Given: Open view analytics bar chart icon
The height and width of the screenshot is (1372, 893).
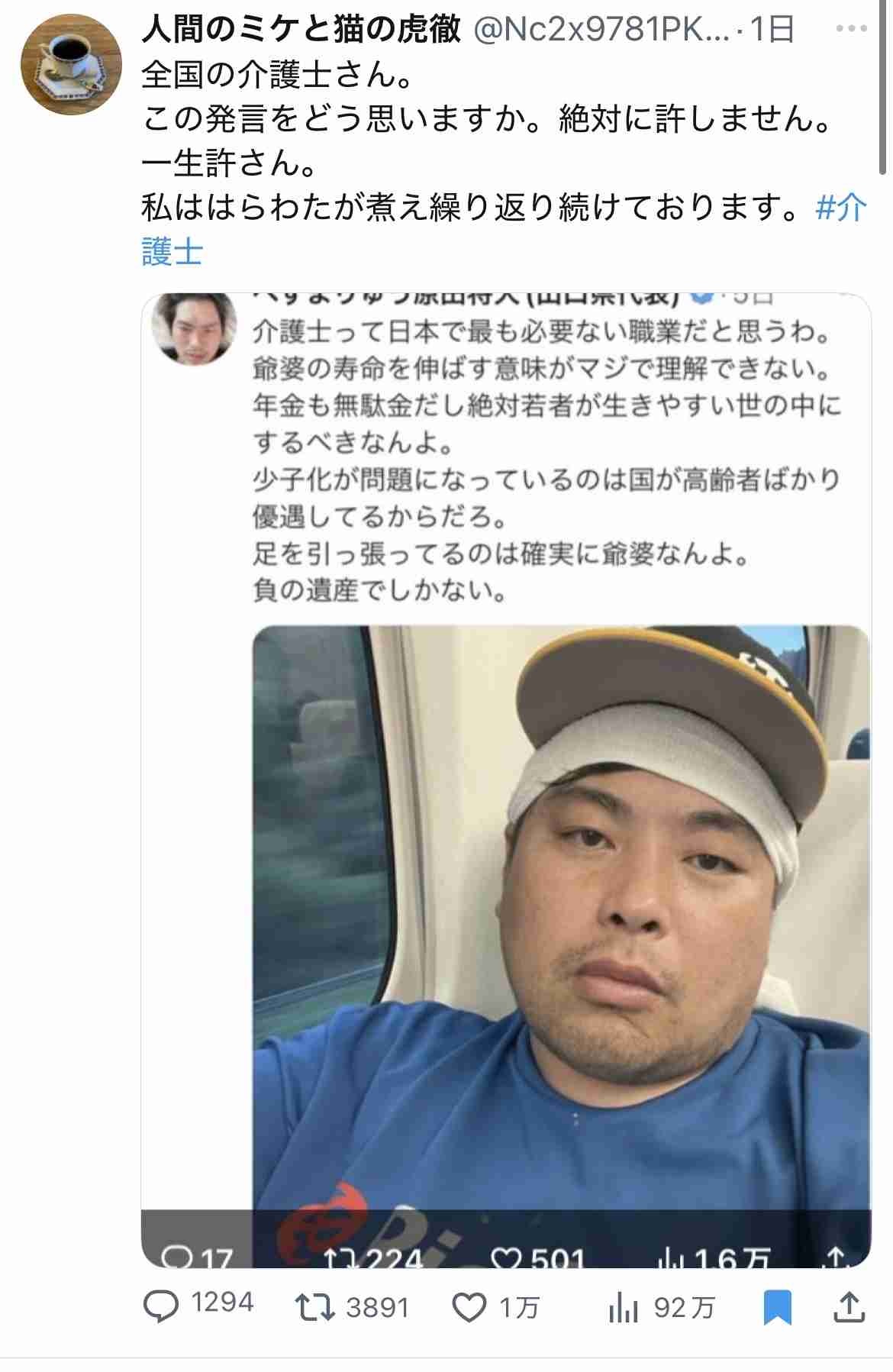Looking at the screenshot, I should [624, 1308].
